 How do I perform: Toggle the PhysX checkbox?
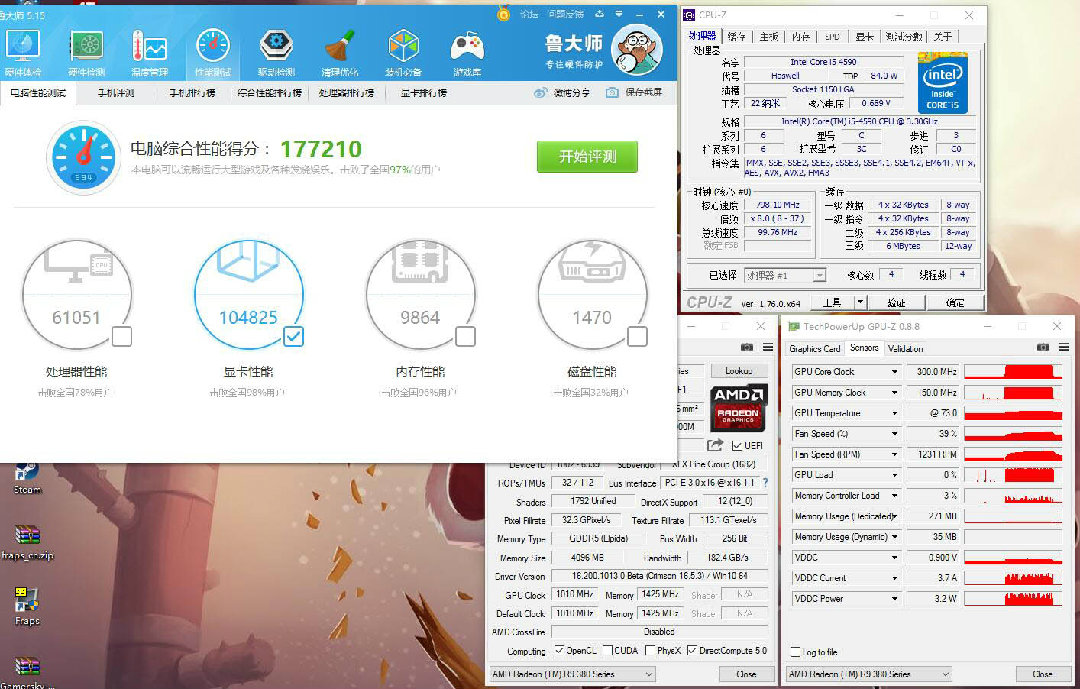650,650
